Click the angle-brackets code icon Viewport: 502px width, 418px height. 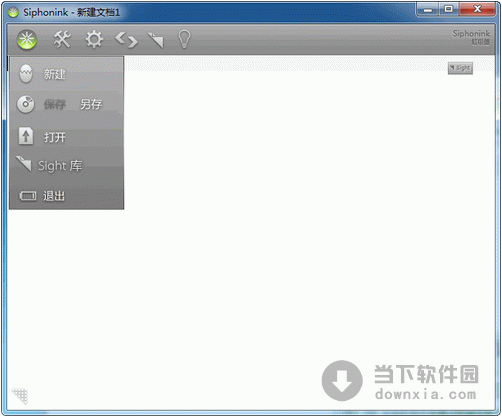pos(126,40)
